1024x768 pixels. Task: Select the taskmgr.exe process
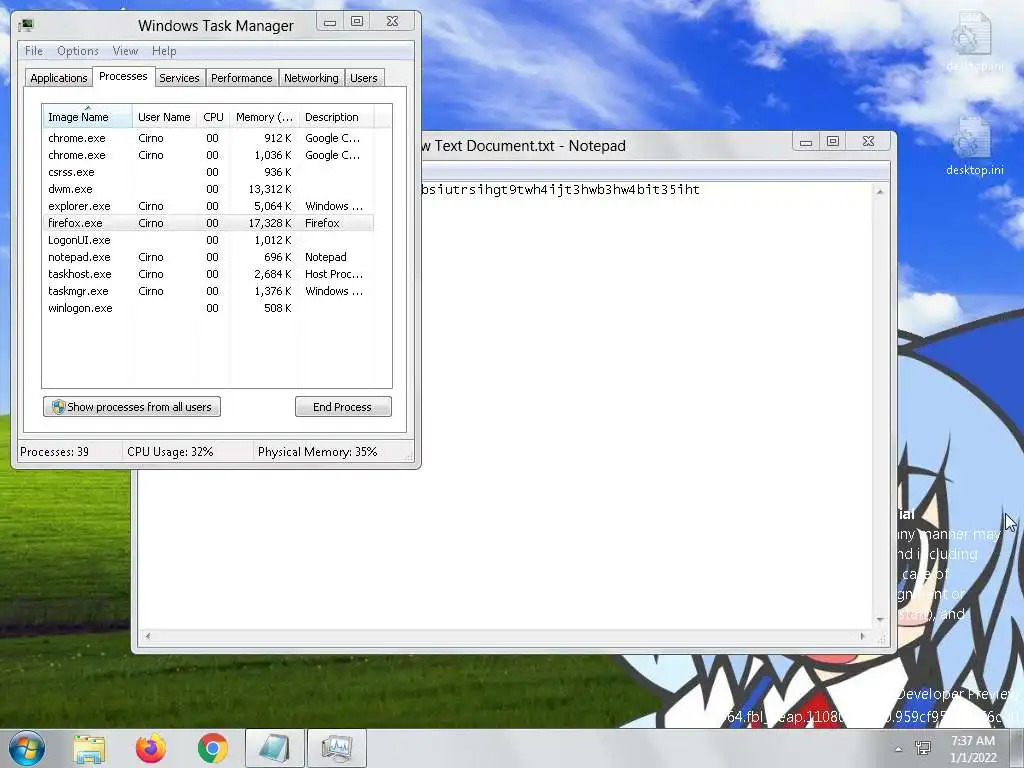pos(208,291)
